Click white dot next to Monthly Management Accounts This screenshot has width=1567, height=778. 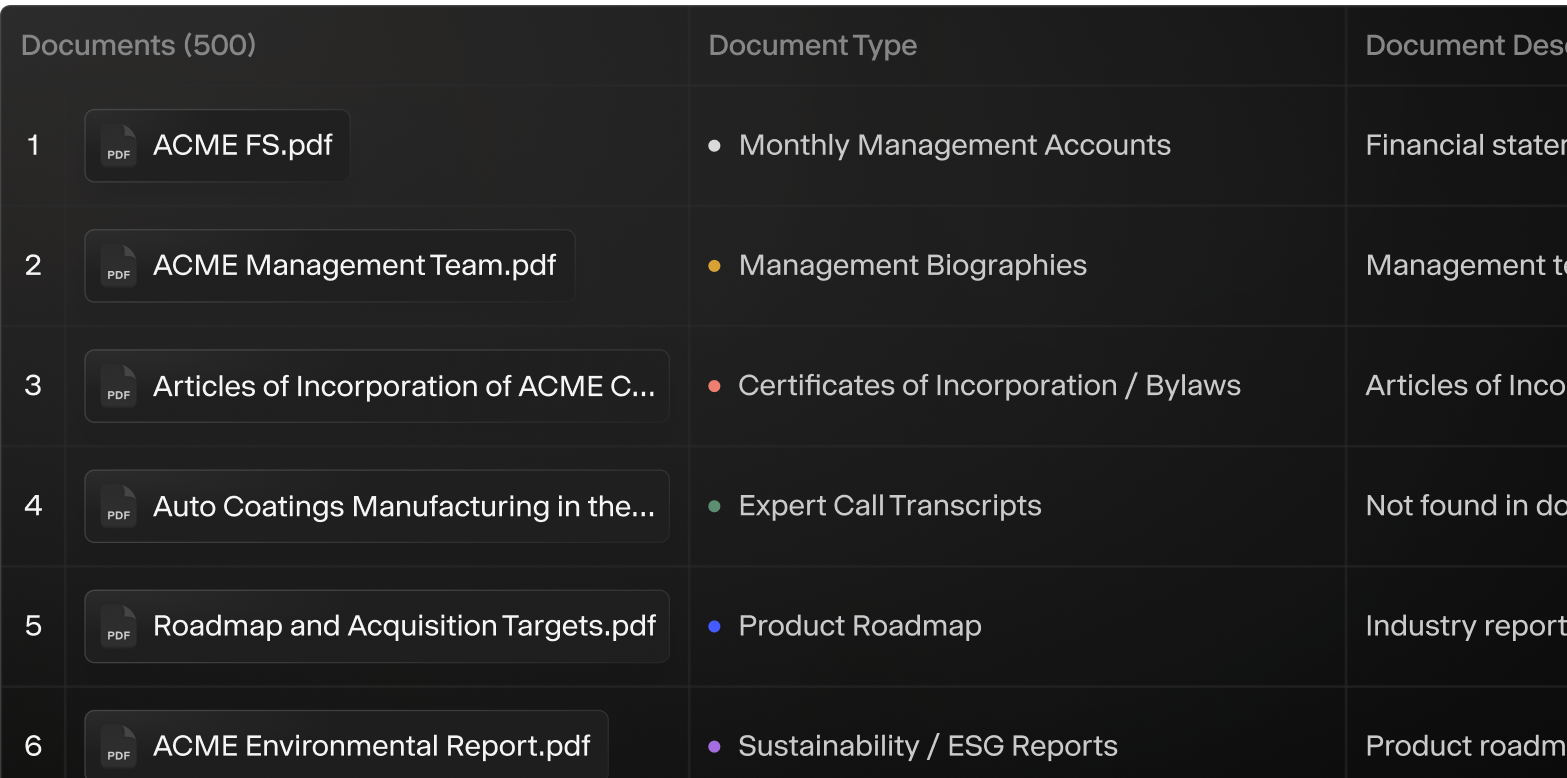(x=714, y=146)
